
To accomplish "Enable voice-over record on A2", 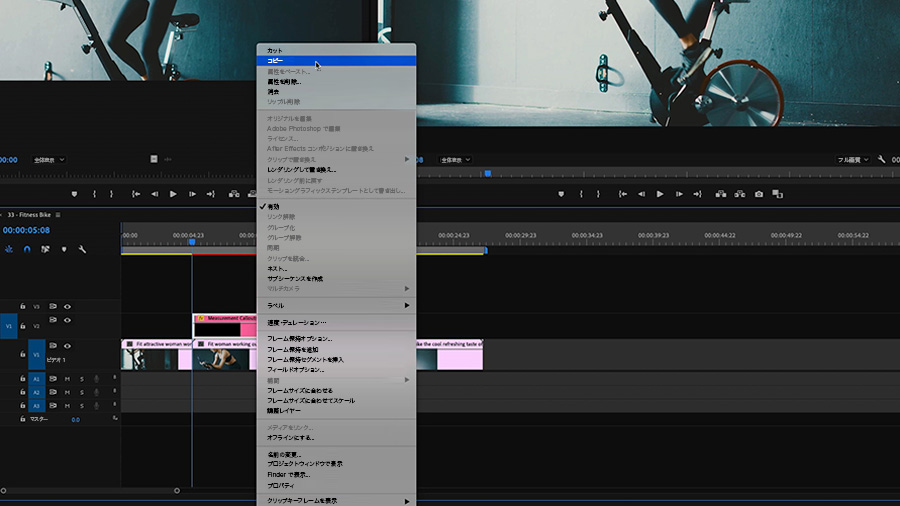I will (x=96, y=392).
